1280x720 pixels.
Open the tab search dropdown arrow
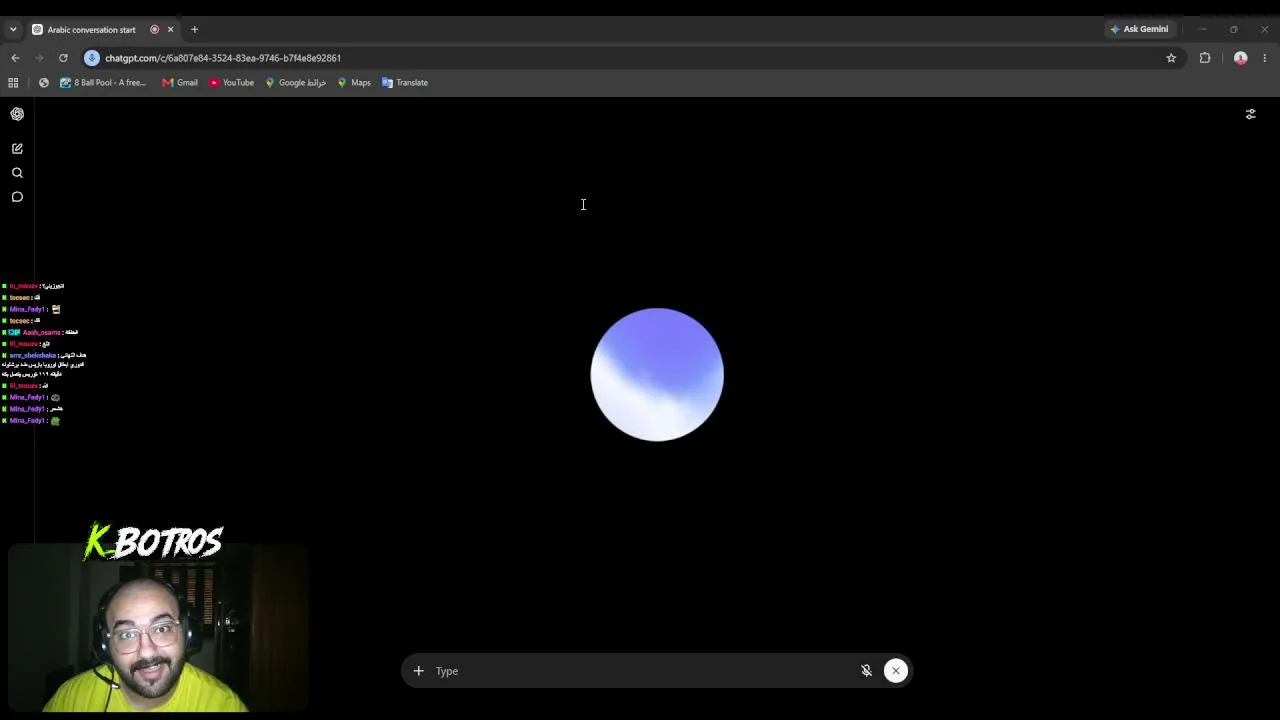[x=13, y=29]
